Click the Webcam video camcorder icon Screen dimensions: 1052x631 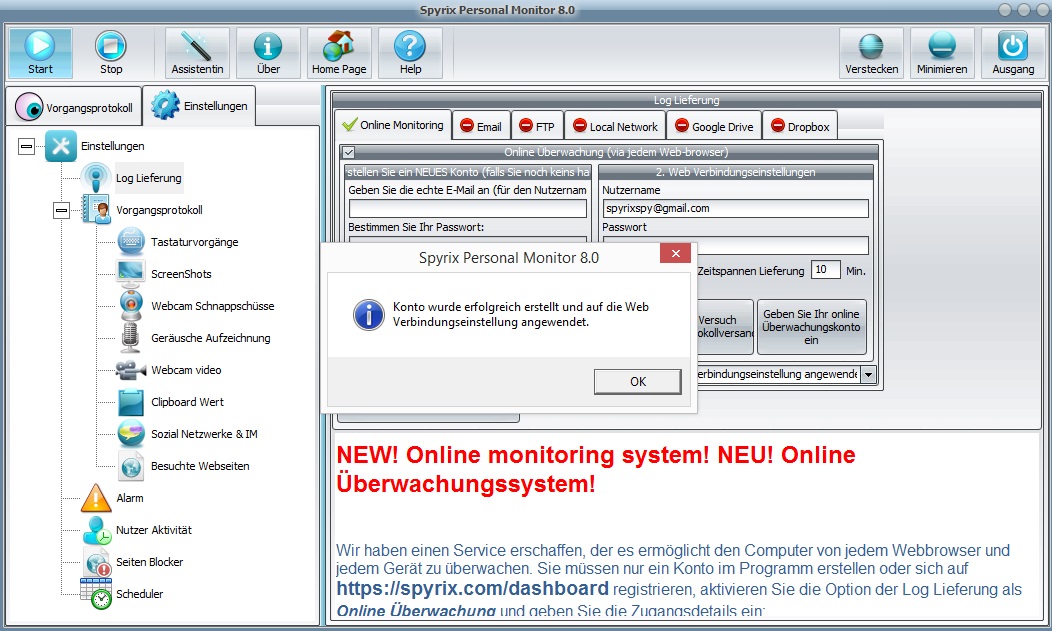tap(131, 369)
